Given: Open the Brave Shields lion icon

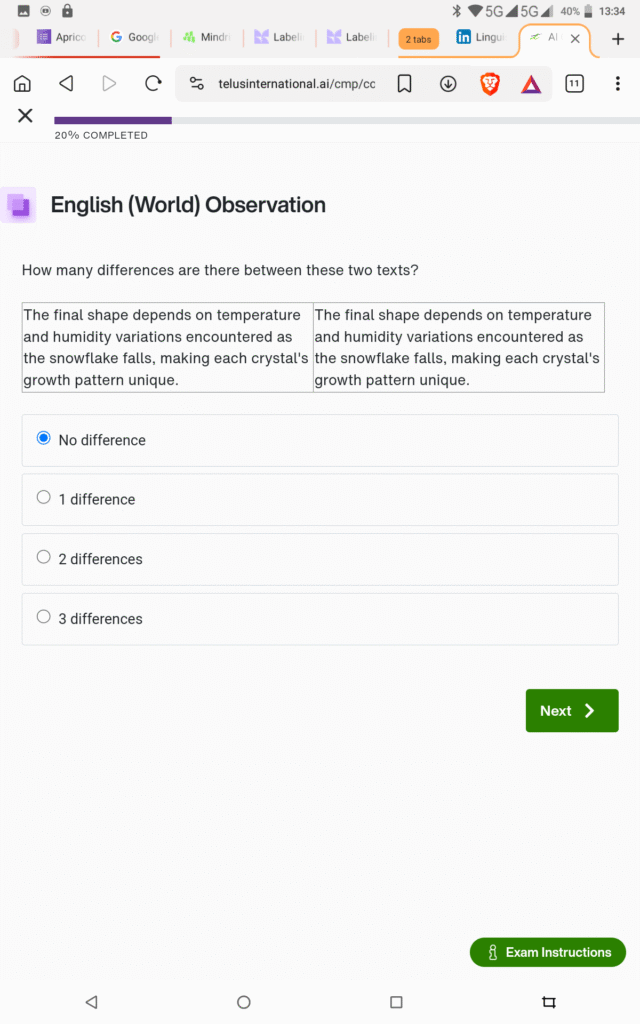Looking at the screenshot, I should (x=490, y=84).
